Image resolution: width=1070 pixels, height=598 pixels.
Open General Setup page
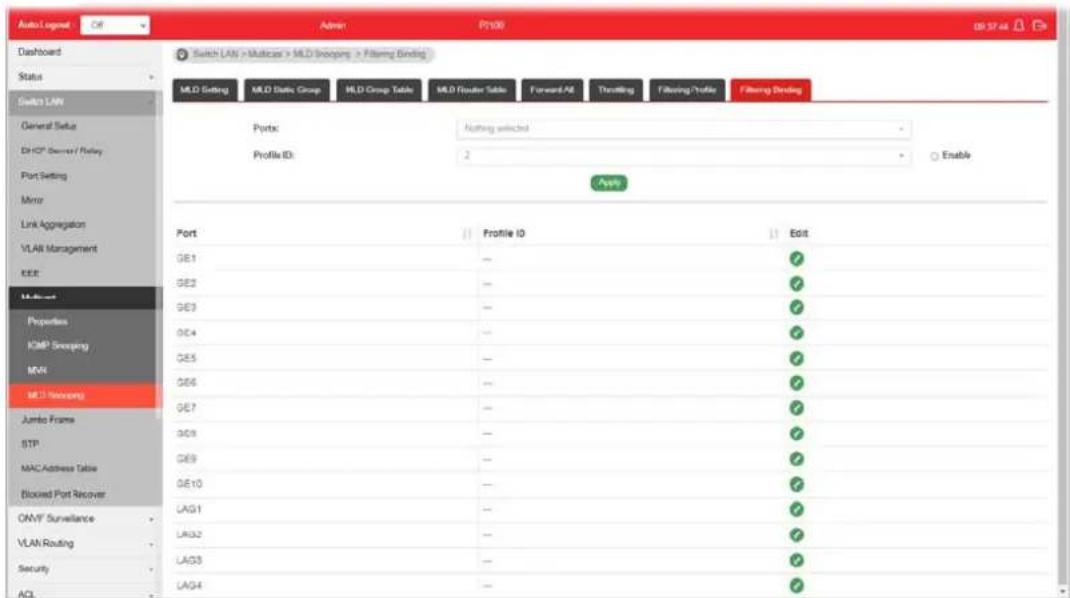pos(48,126)
